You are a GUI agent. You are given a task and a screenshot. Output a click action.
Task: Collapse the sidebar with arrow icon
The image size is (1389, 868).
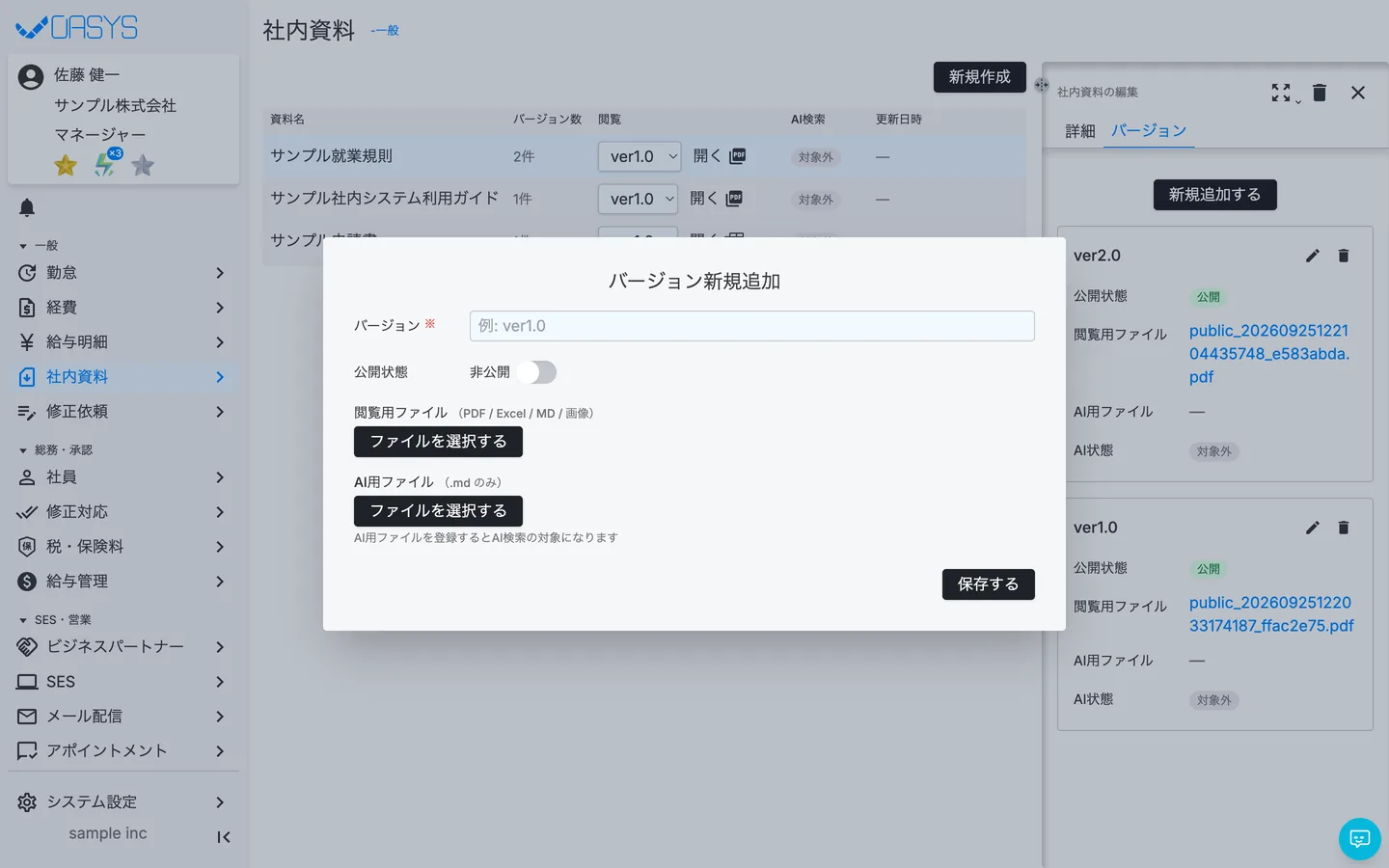[x=223, y=837]
